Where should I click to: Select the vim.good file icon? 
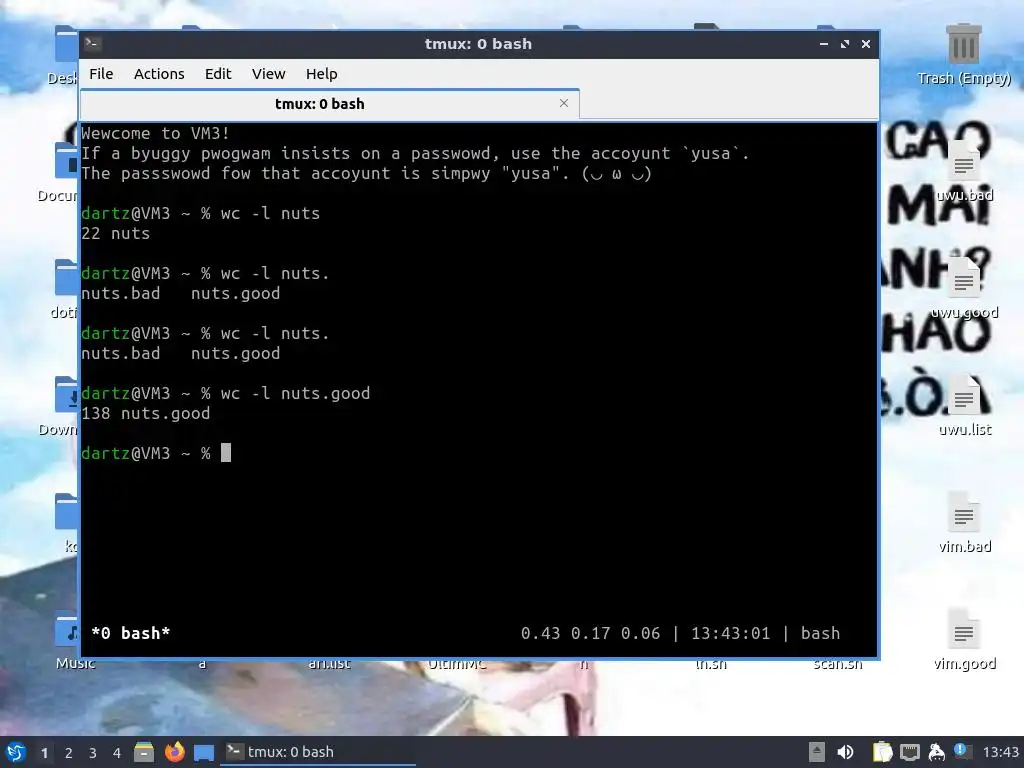click(x=964, y=639)
